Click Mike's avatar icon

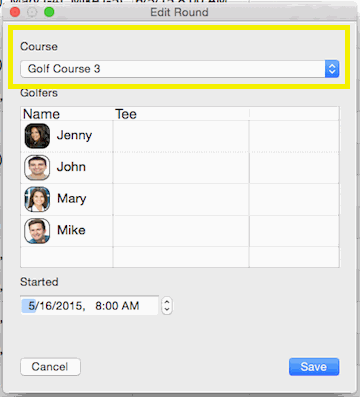pos(37,231)
